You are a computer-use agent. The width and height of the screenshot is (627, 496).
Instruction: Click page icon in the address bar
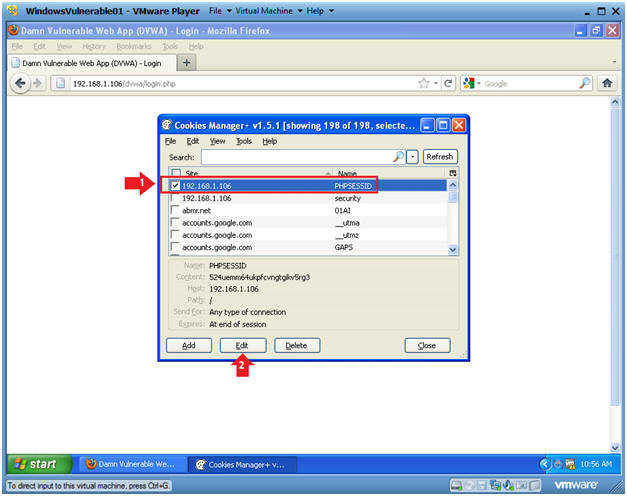[x=61, y=83]
